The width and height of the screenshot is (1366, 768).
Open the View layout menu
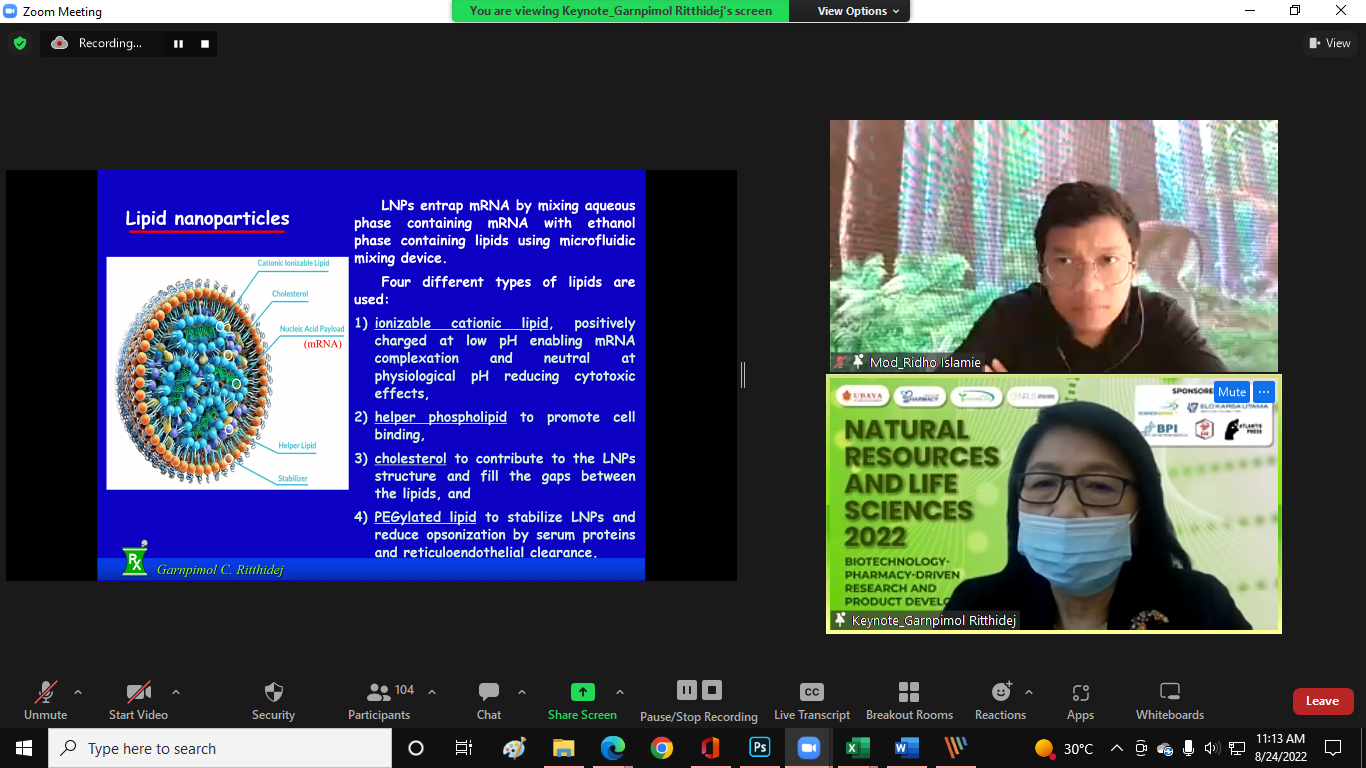pos(1330,43)
